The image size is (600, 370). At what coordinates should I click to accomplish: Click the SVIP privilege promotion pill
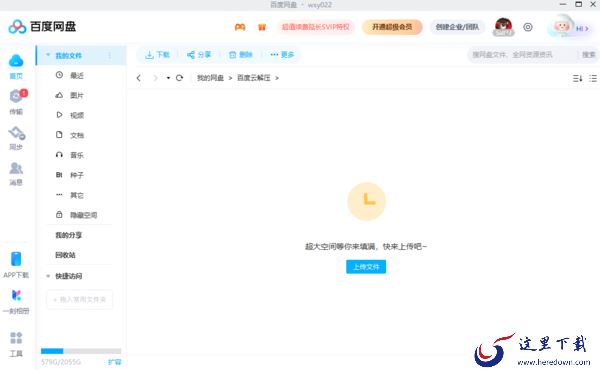(x=316, y=27)
